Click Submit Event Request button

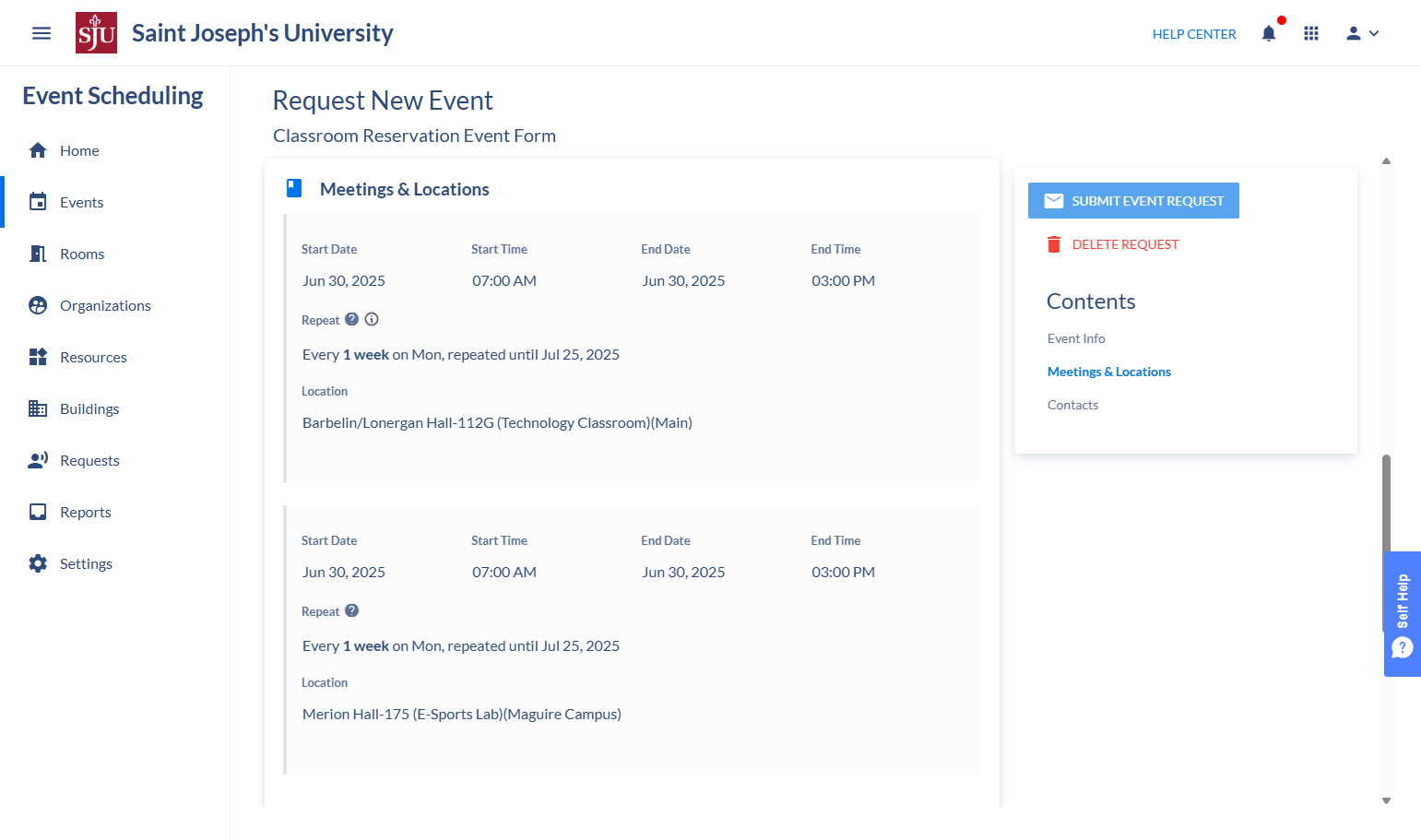[x=1133, y=201]
